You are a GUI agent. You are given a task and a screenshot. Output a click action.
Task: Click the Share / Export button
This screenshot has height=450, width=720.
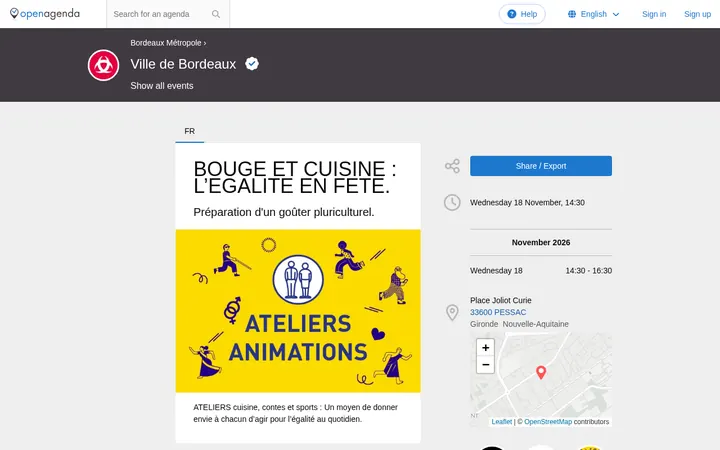point(540,166)
